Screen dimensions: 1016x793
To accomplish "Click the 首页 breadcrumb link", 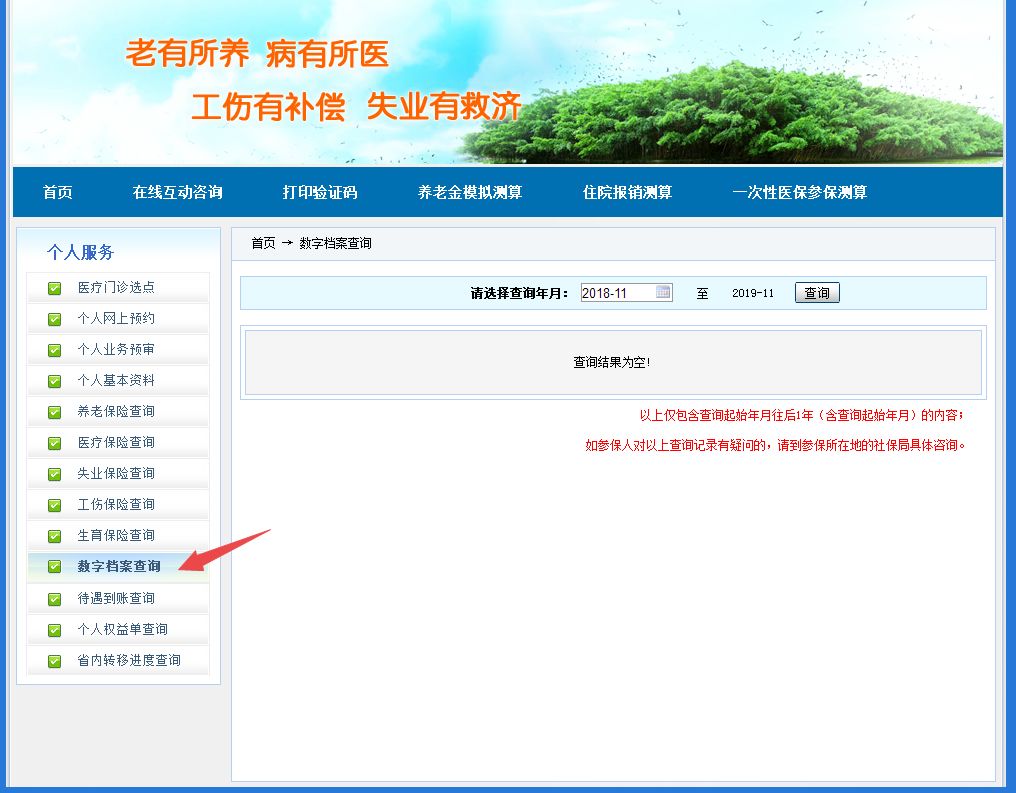I will tap(263, 243).
